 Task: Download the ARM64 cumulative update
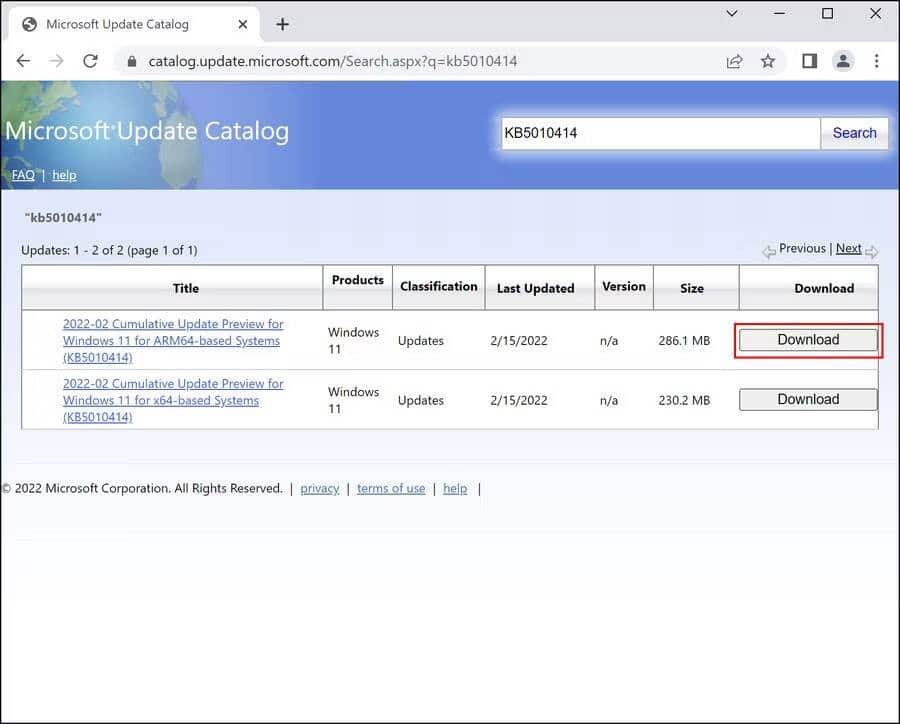coord(808,340)
